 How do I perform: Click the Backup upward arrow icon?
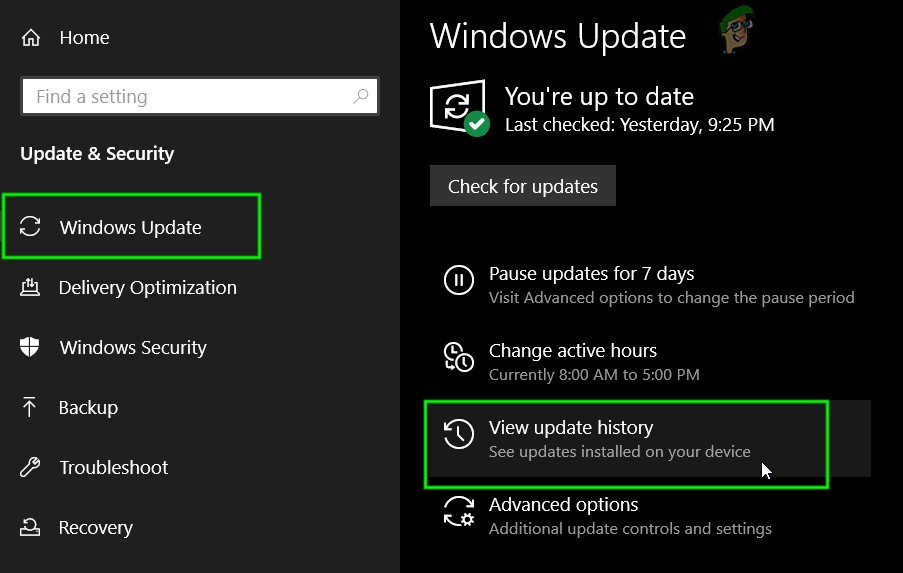click(x=29, y=407)
